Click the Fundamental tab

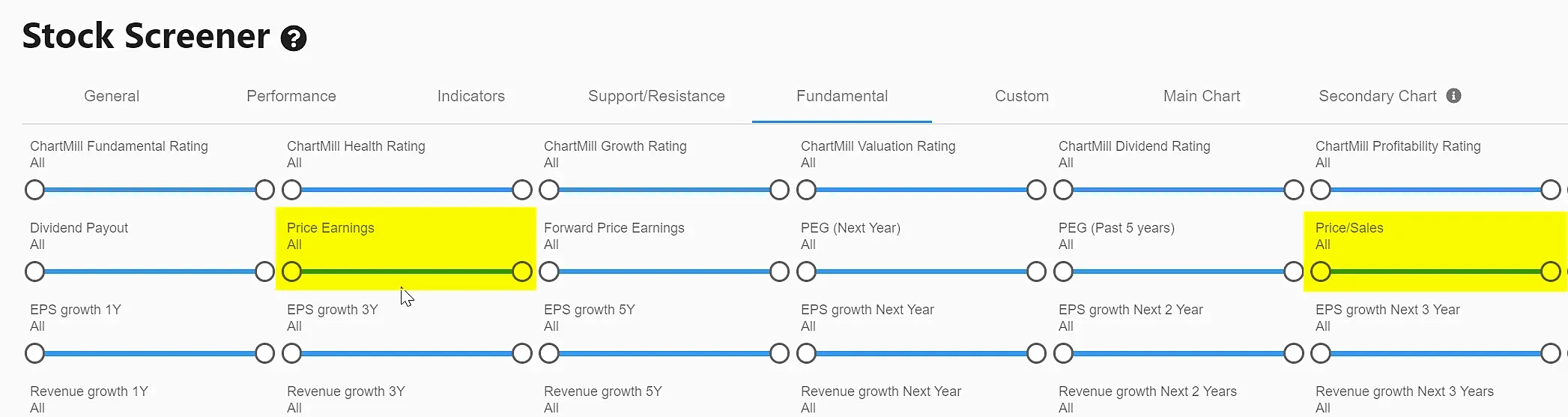(842, 96)
